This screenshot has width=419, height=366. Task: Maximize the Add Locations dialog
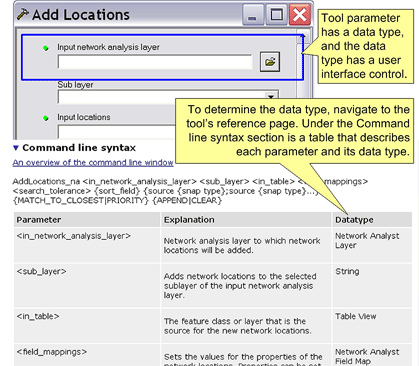tap(276, 15)
